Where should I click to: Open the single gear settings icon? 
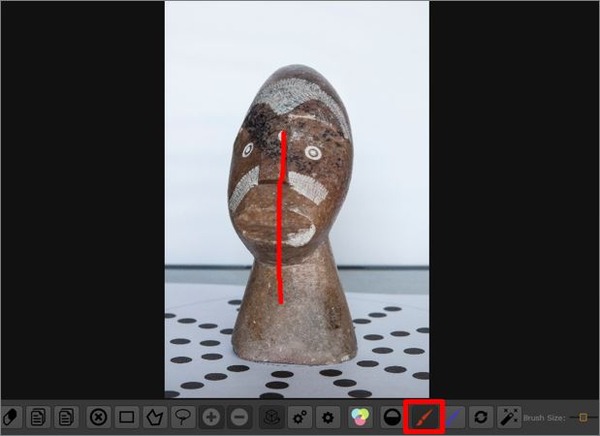pos(328,416)
